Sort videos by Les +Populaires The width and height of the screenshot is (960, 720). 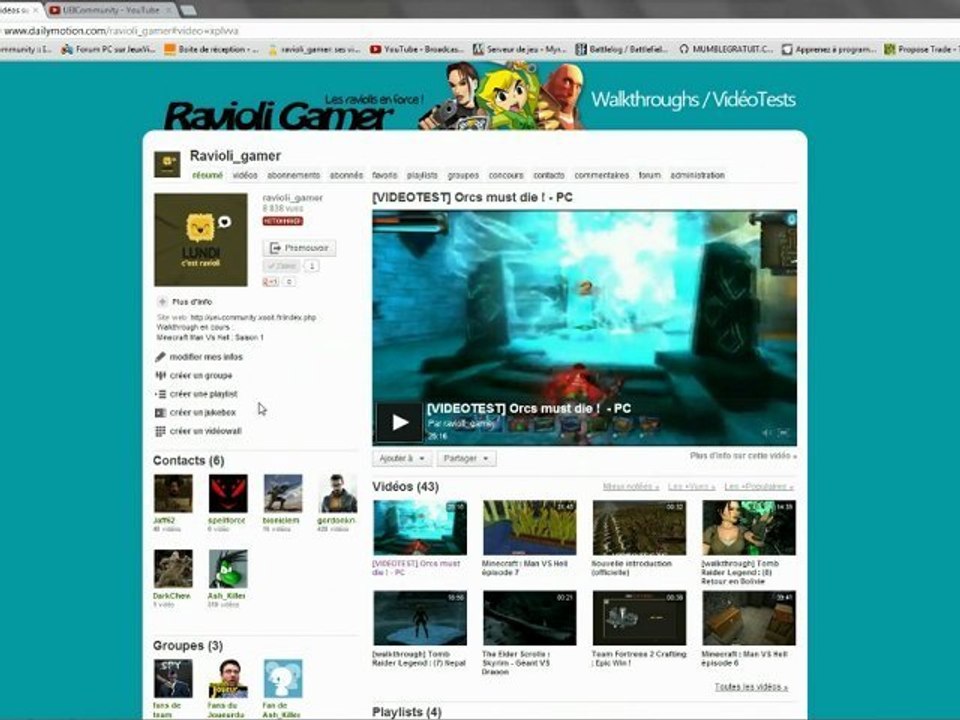pyautogui.click(x=759, y=487)
